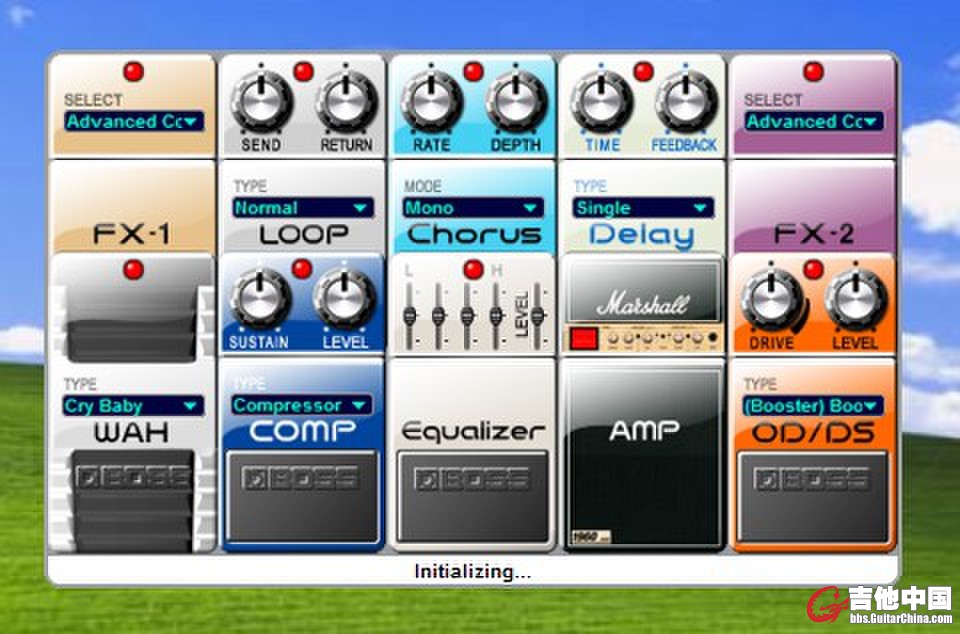Click the BOSS logo on Equalizer footswitch
The width and height of the screenshot is (960, 634).
coord(471,479)
